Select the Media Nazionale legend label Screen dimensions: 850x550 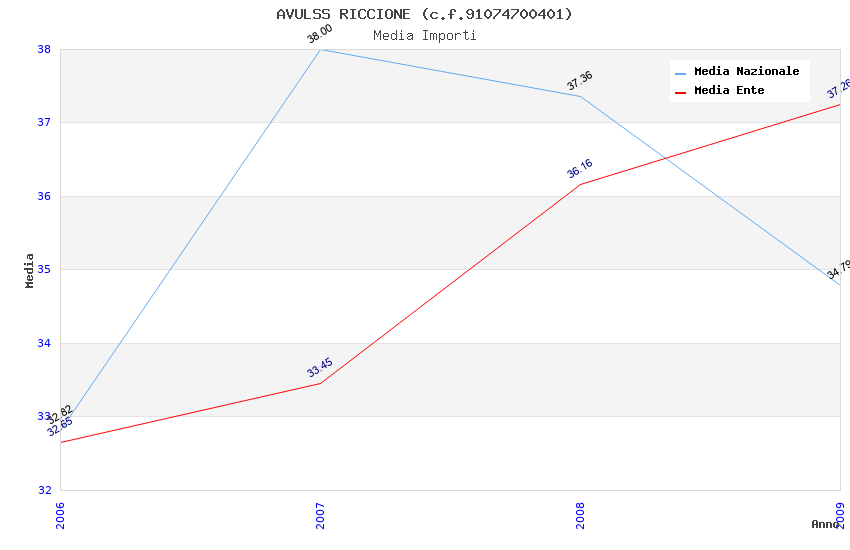point(746,72)
